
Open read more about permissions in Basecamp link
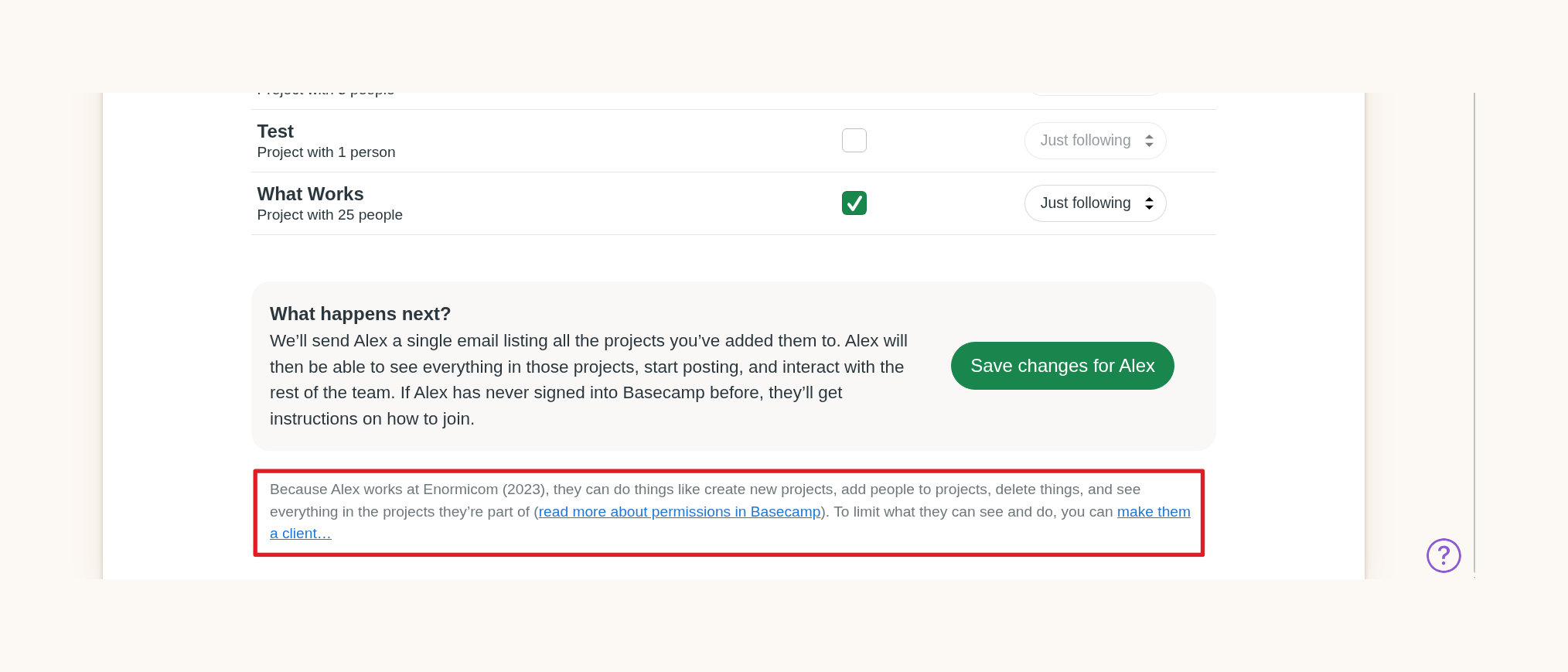tap(679, 511)
